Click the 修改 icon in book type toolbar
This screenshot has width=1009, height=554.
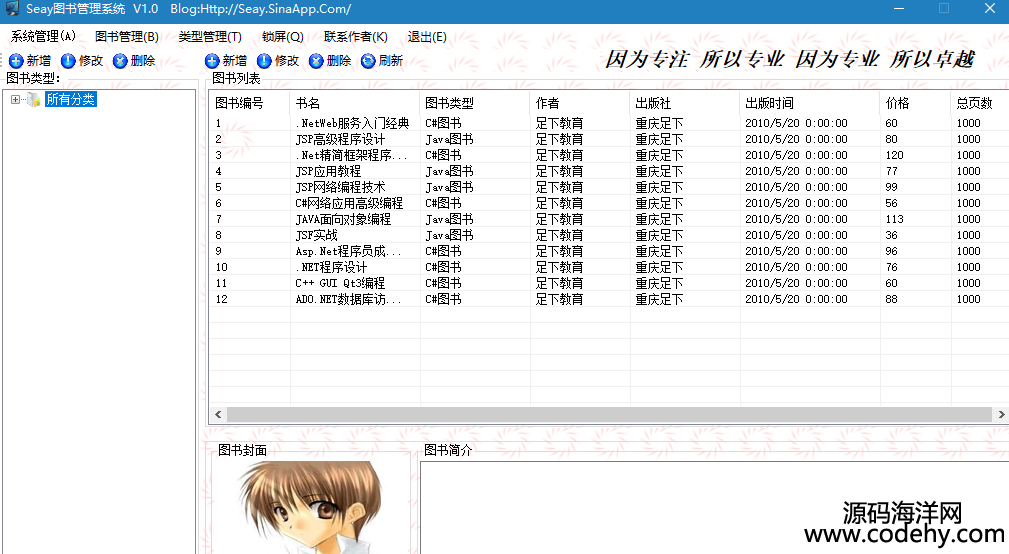click(68, 61)
